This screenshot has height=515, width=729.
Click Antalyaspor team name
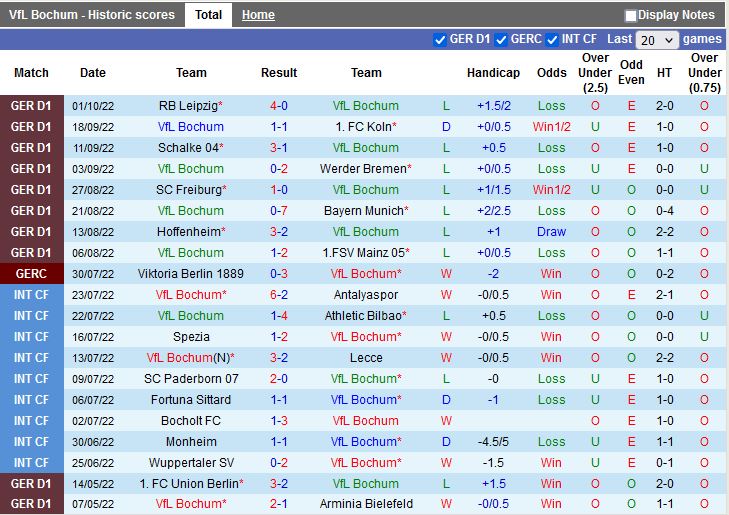click(x=366, y=295)
